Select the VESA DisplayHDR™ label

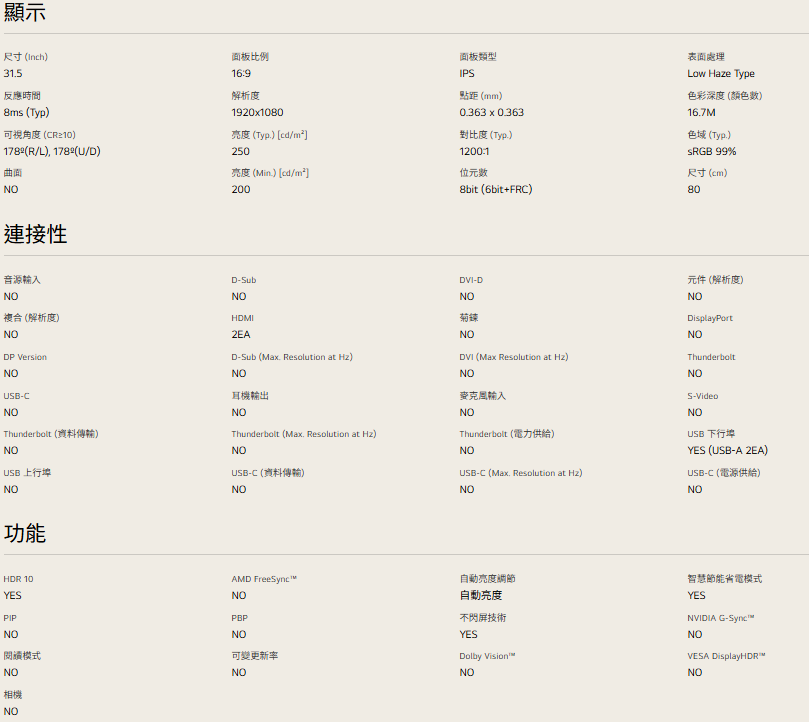[726, 656]
